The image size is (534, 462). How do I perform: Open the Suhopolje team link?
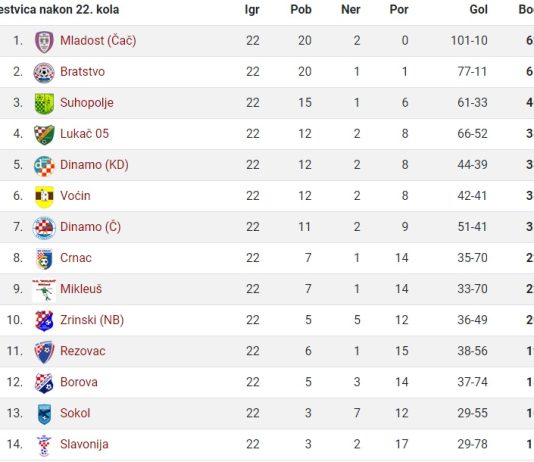[87, 103]
